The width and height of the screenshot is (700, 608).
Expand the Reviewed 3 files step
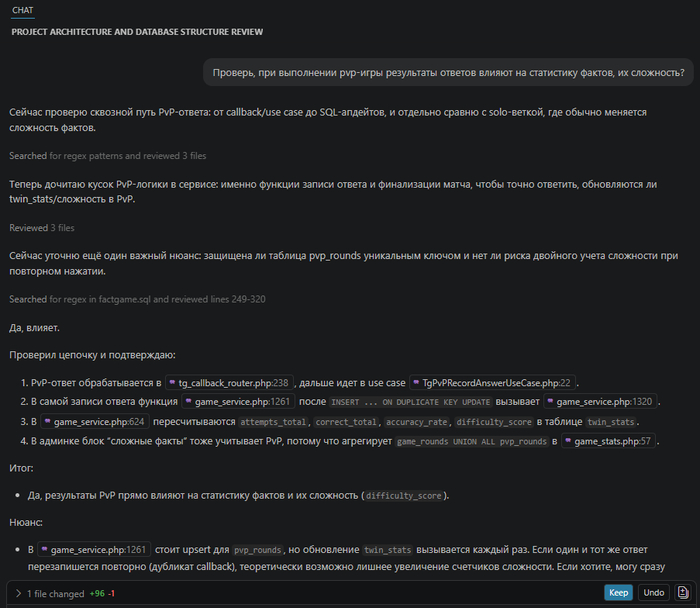pyautogui.click(x=42, y=228)
